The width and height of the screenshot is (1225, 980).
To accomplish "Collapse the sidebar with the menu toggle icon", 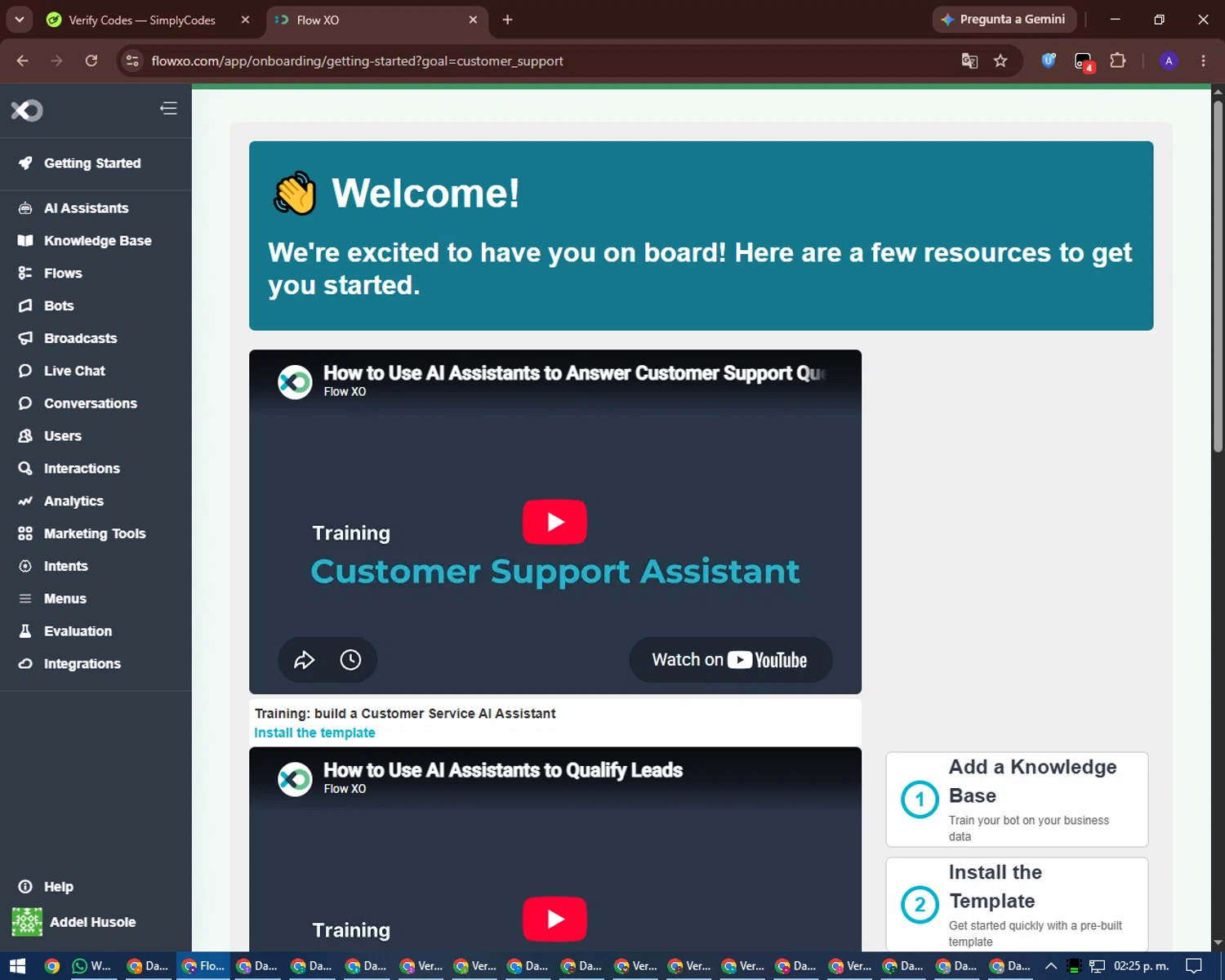I will [168, 109].
